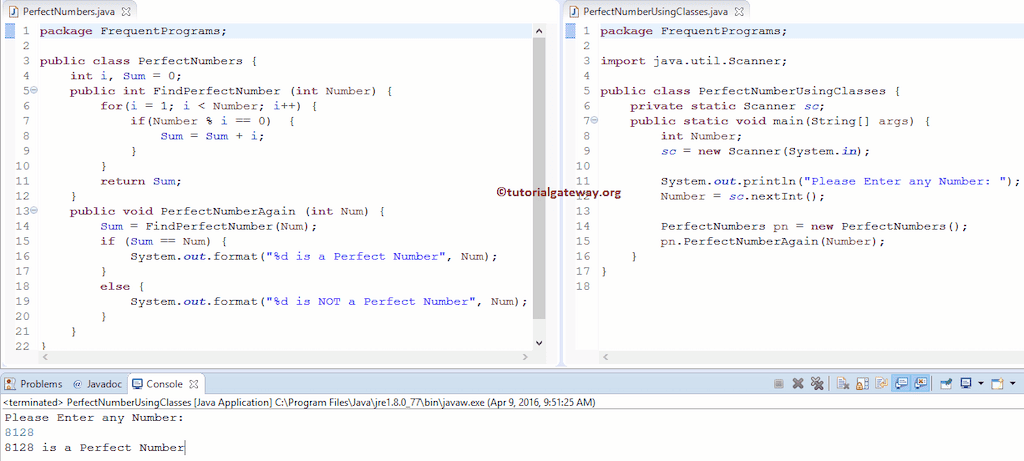Toggle show console when standard out changes
Viewport: 1024px width, 461px height.
(901, 384)
